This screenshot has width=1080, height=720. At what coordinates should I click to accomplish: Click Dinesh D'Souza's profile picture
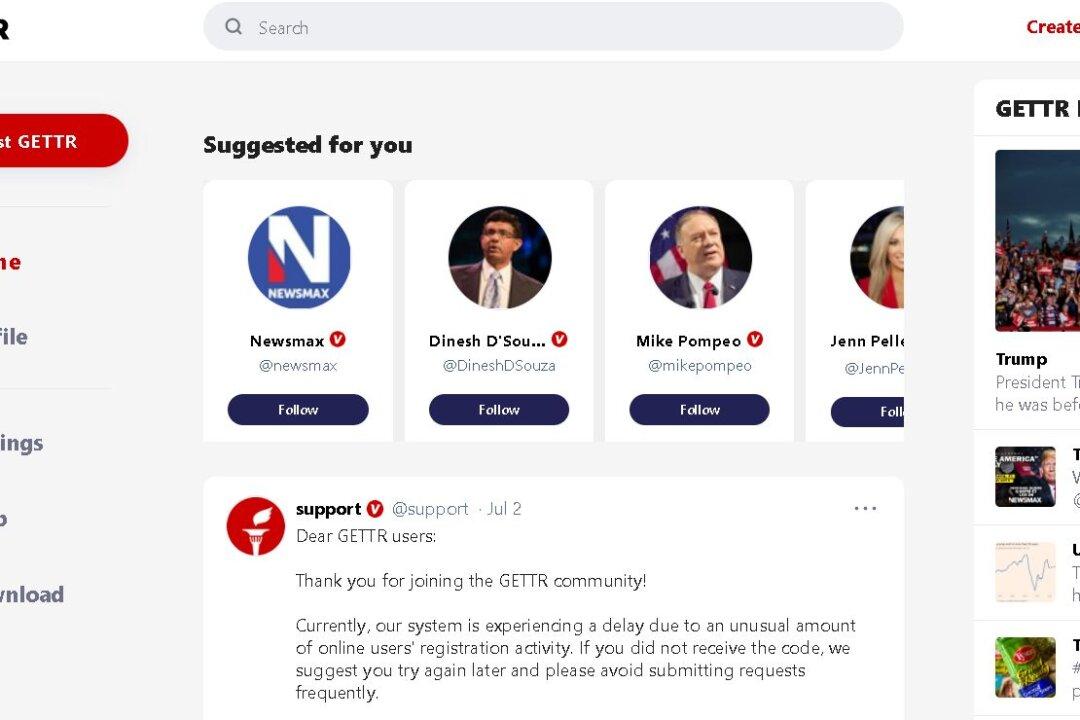(x=498, y=257)
